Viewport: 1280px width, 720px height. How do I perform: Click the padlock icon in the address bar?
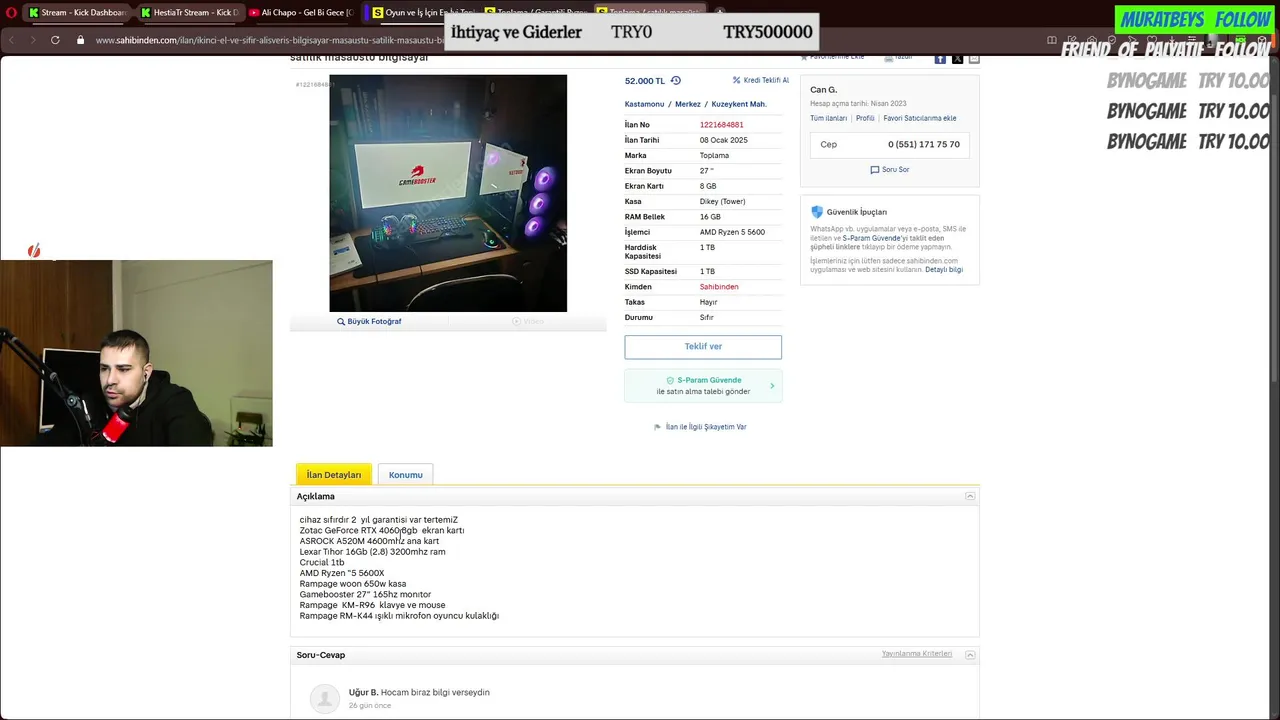click(x=81, y=40)
